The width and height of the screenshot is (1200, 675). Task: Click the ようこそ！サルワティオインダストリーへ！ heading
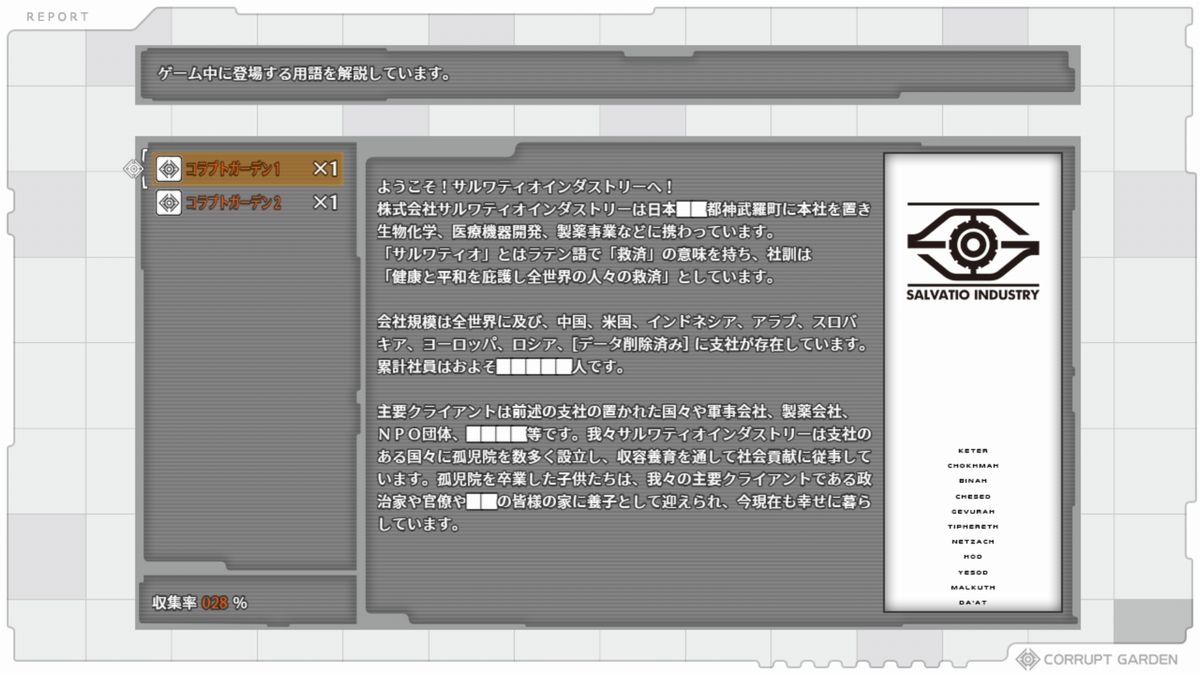(526, 187)
